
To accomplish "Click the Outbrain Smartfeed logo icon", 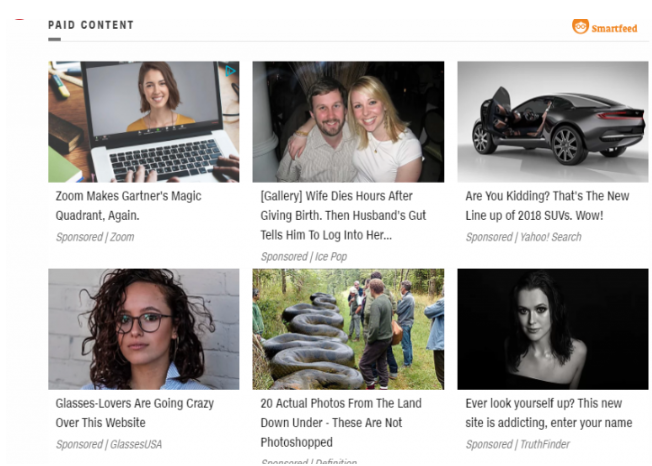I will click(x=580, y=26).
